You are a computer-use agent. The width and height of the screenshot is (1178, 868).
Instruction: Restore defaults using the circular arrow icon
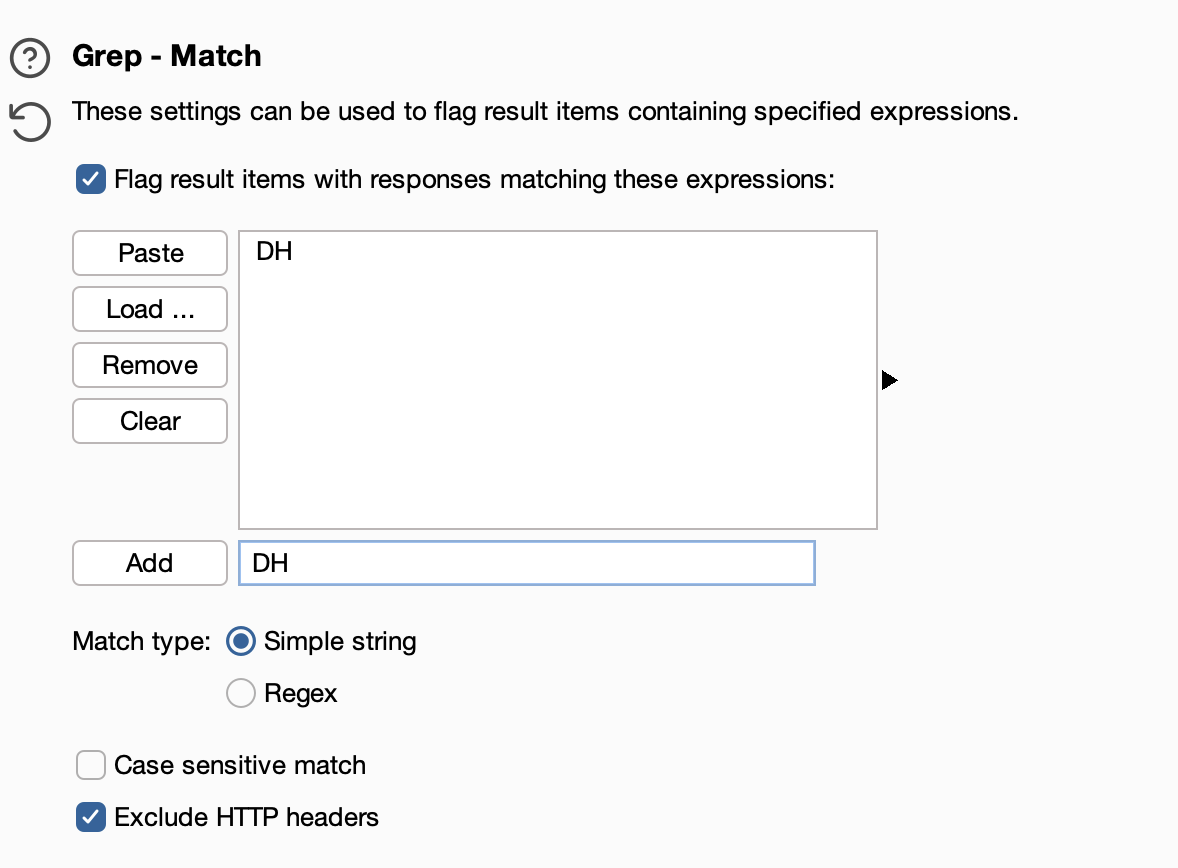click(30, 122)
